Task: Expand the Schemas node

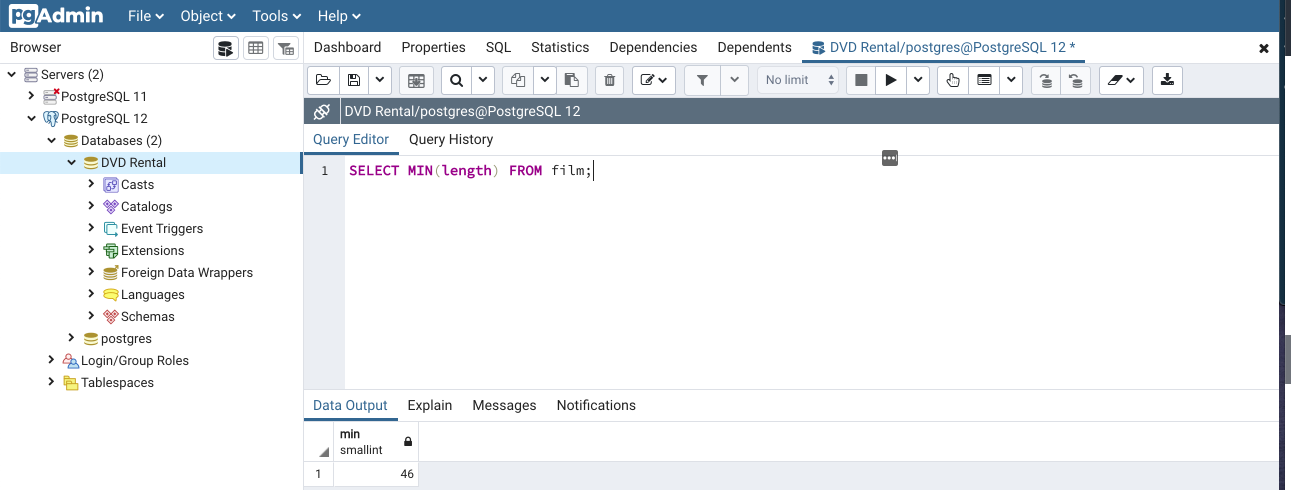Action: [x=92, y=316]
